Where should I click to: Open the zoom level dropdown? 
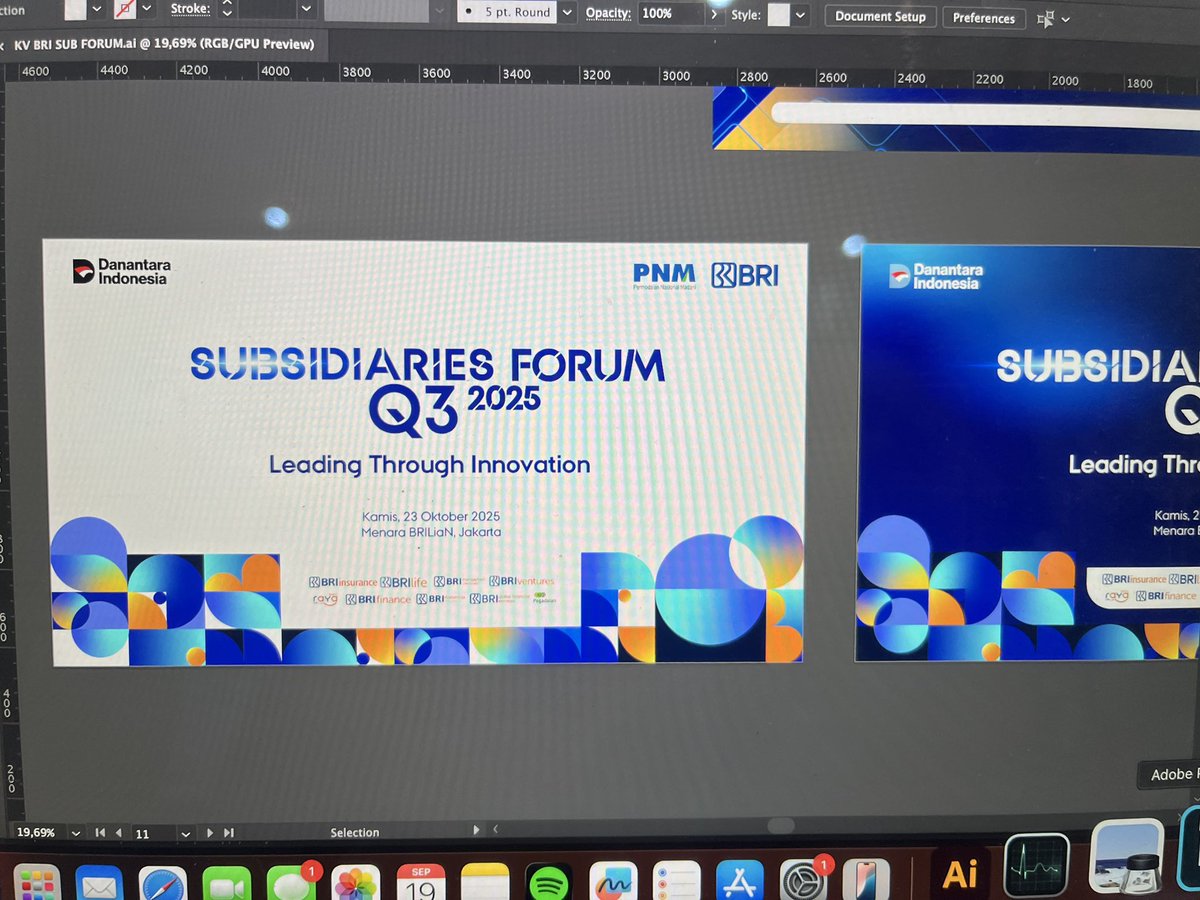[76, 833]
